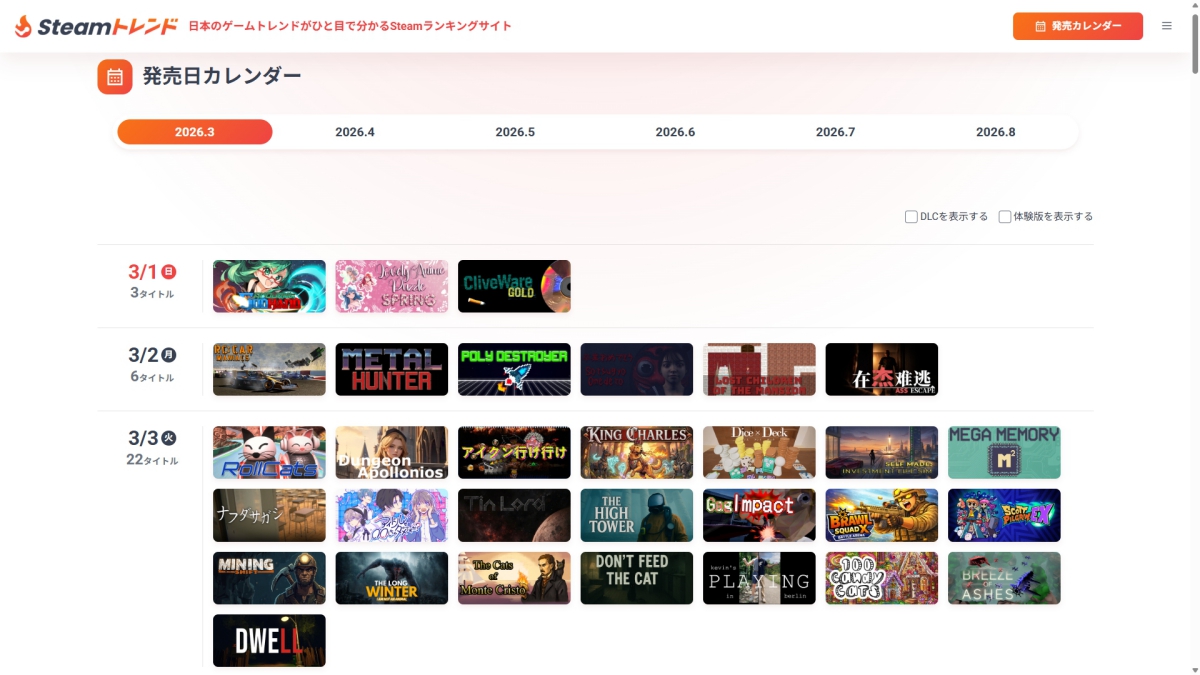Click the Steam Trend flame logo

pyautogui.click(x=23, y=26)
